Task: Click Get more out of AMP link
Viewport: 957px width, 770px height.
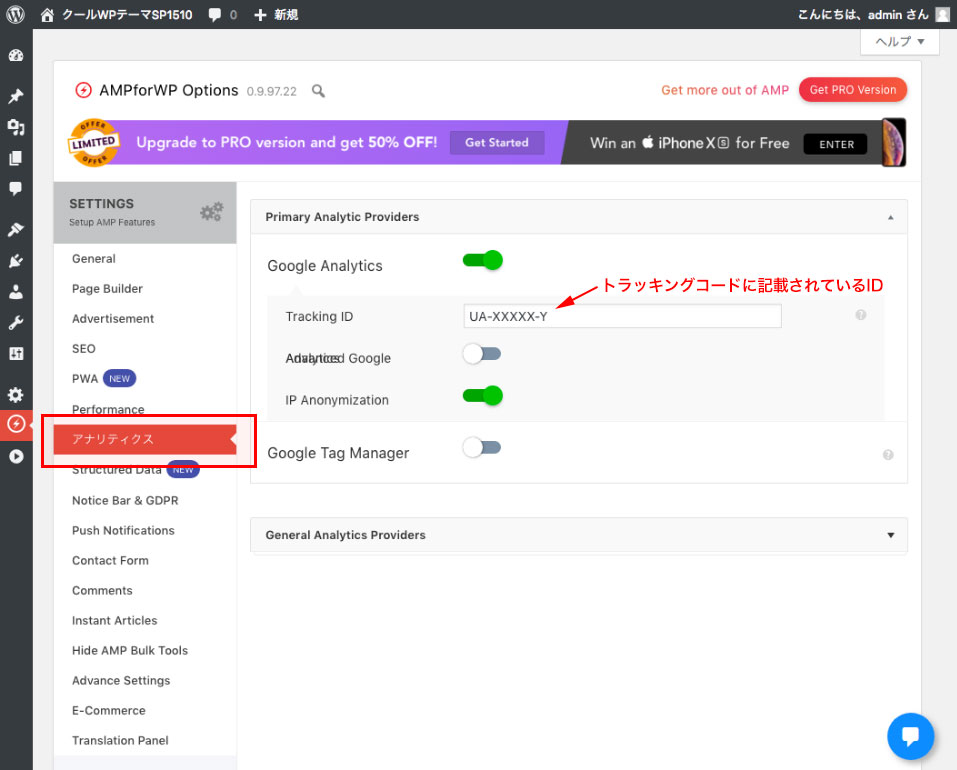Action: tap(725, 90)
